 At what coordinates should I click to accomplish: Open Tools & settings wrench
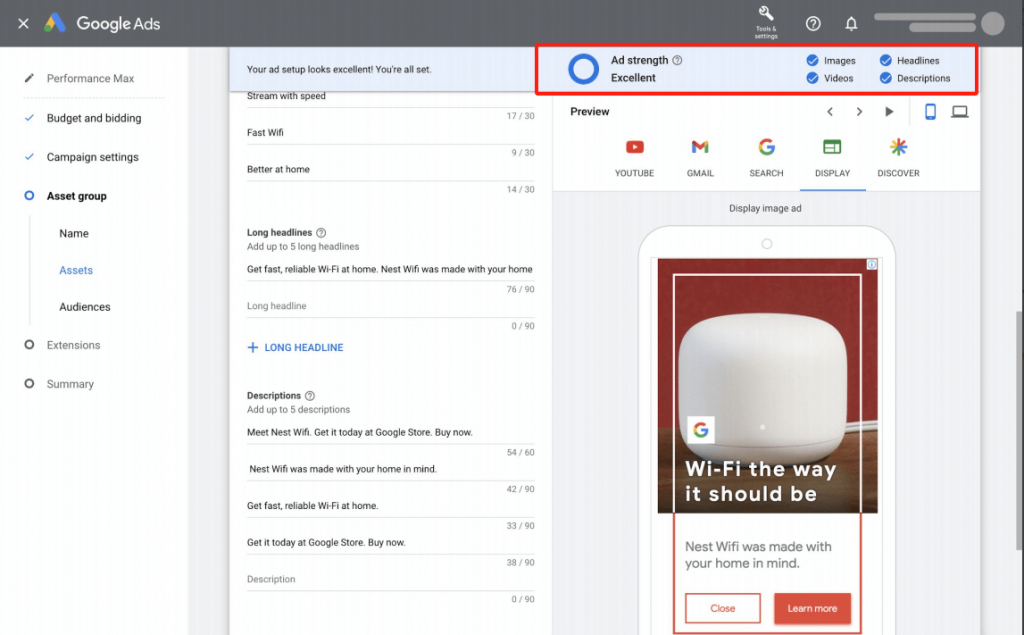pos(766,23)
